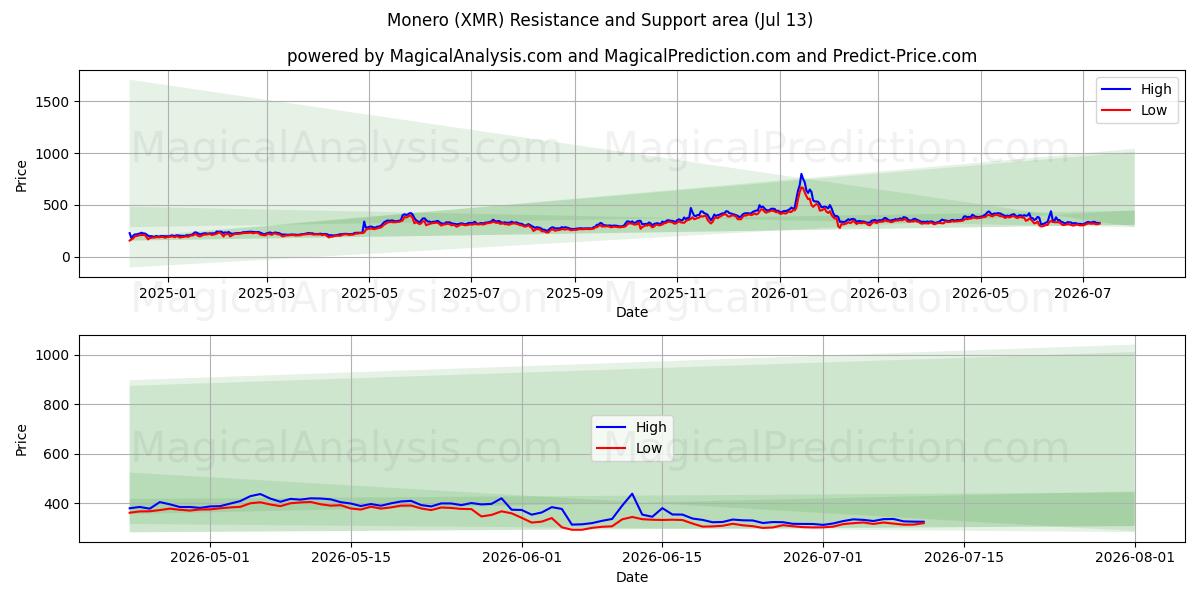Click the '0' y-axis label of the top chart
This screenshot has height=600, width=1200.
coord(68,258)
